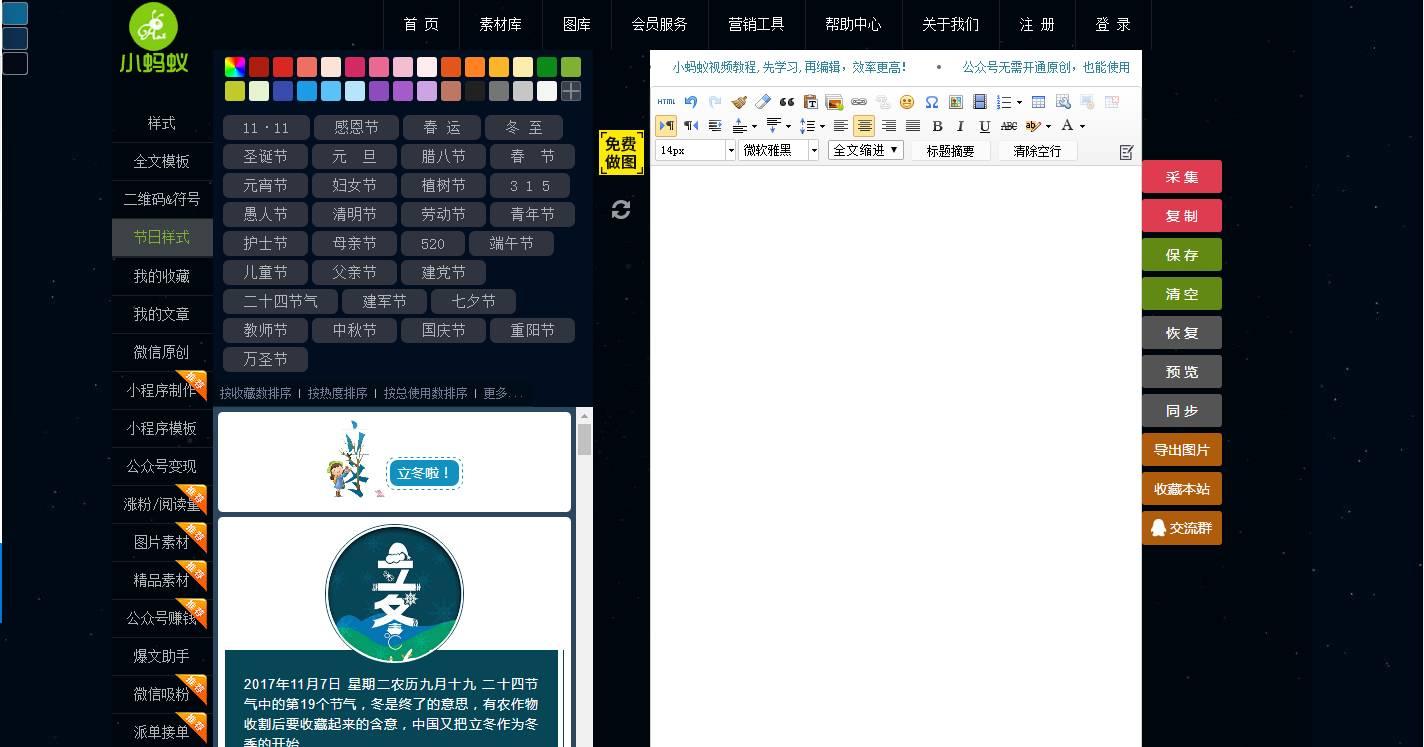Click the insert table icon
The image size is (1424, 747).
[1038, 102]
